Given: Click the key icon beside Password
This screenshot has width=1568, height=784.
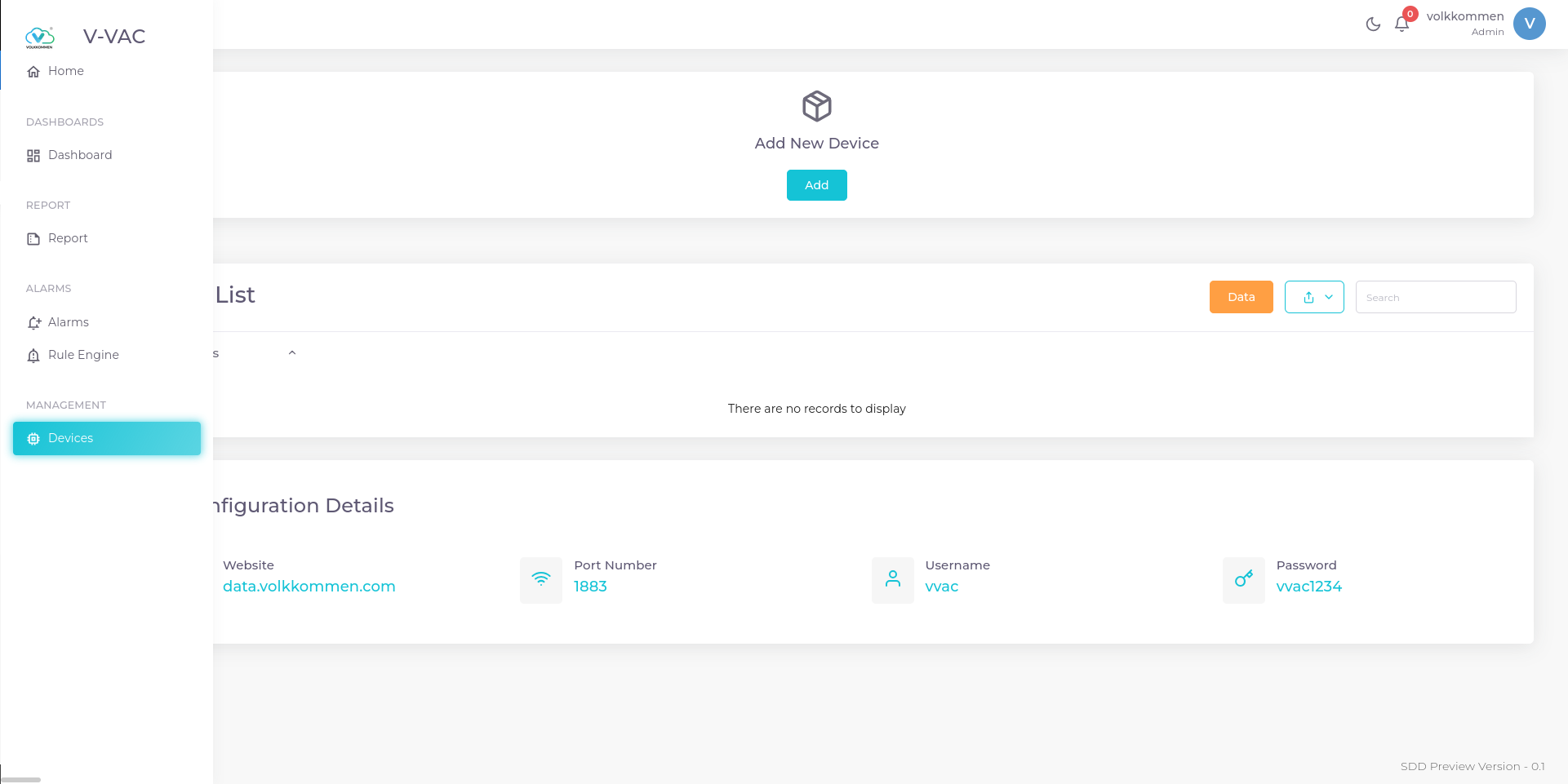Looking at the screenshot, I should tap(1243, 580).
